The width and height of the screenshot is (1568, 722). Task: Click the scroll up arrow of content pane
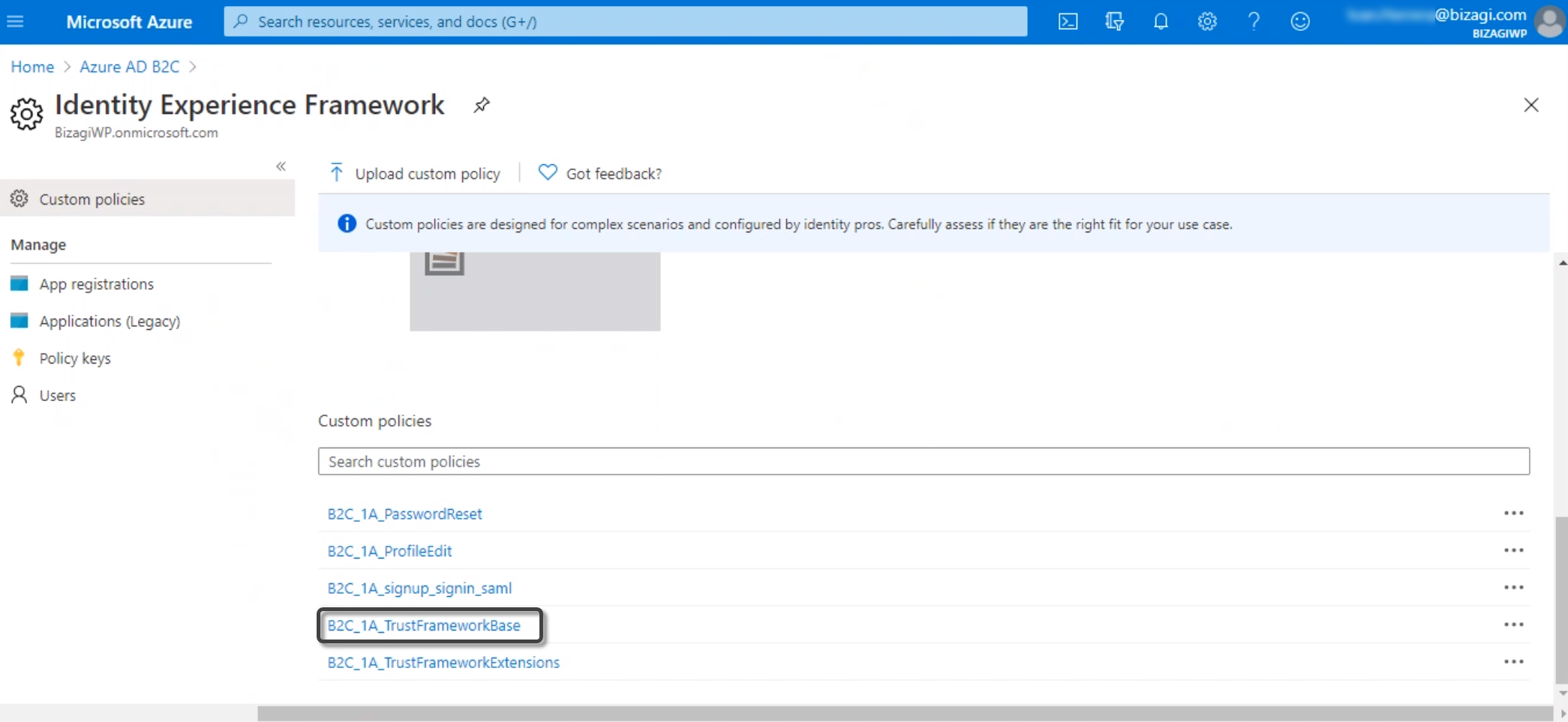[1562, 262]
